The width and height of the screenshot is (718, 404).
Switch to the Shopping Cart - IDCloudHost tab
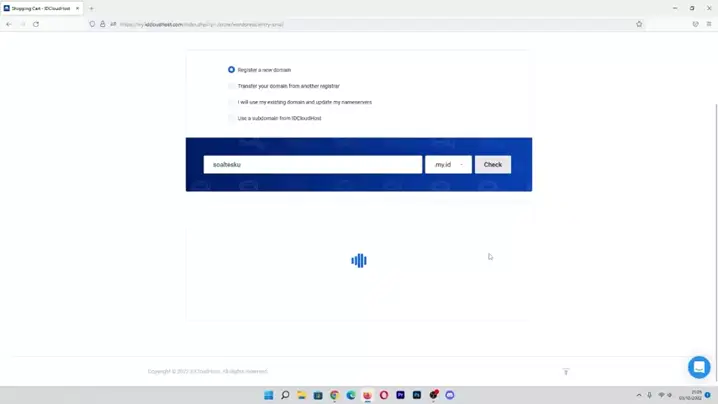[41, 8]
